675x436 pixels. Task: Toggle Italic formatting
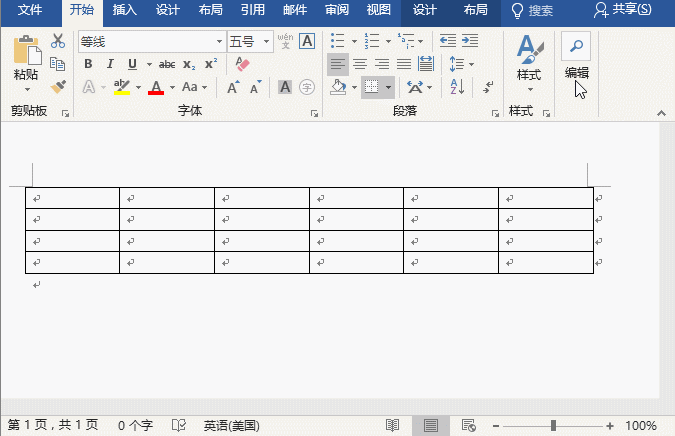point(110,64)
